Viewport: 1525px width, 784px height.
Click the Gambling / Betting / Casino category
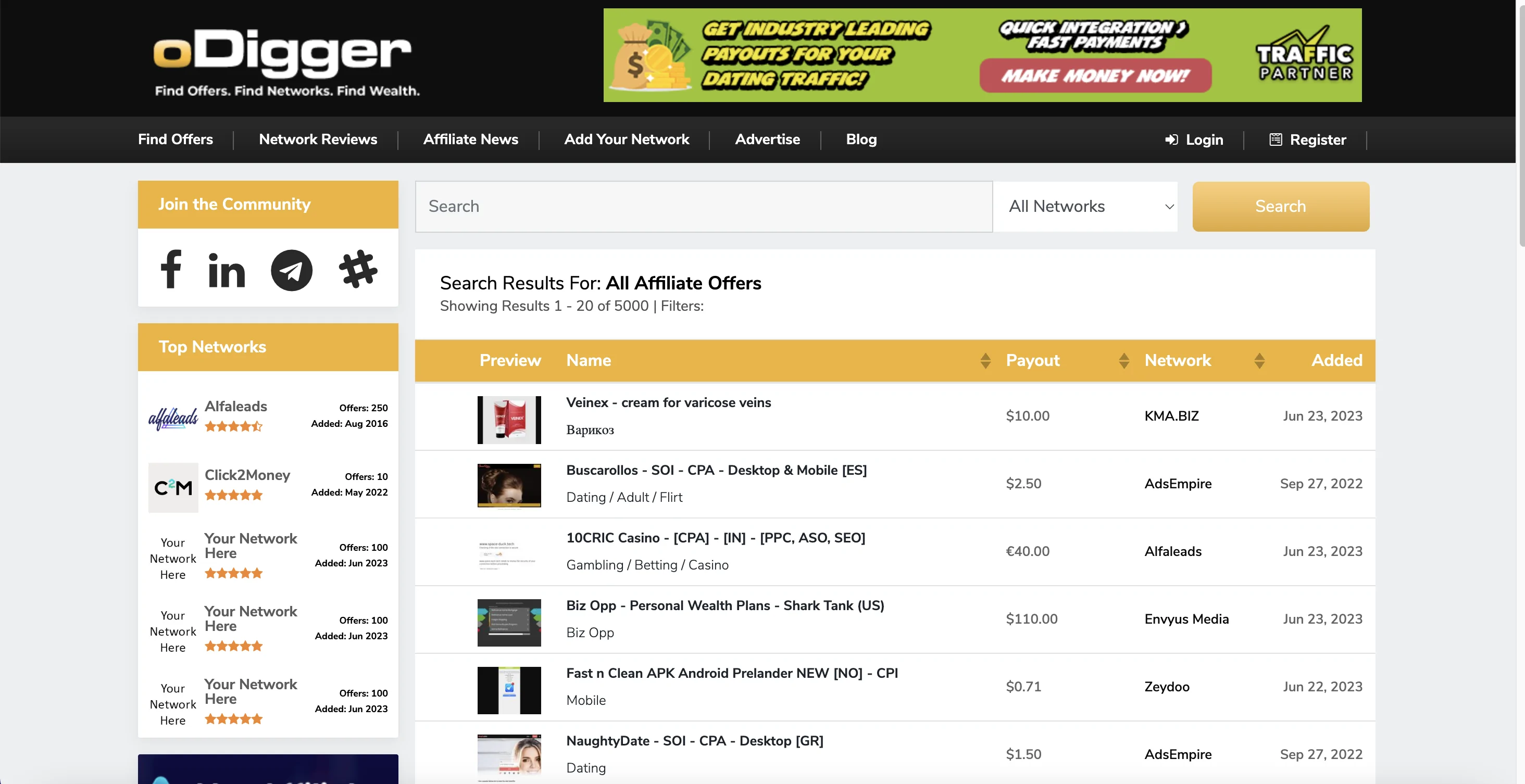click(x=647, y=565)
